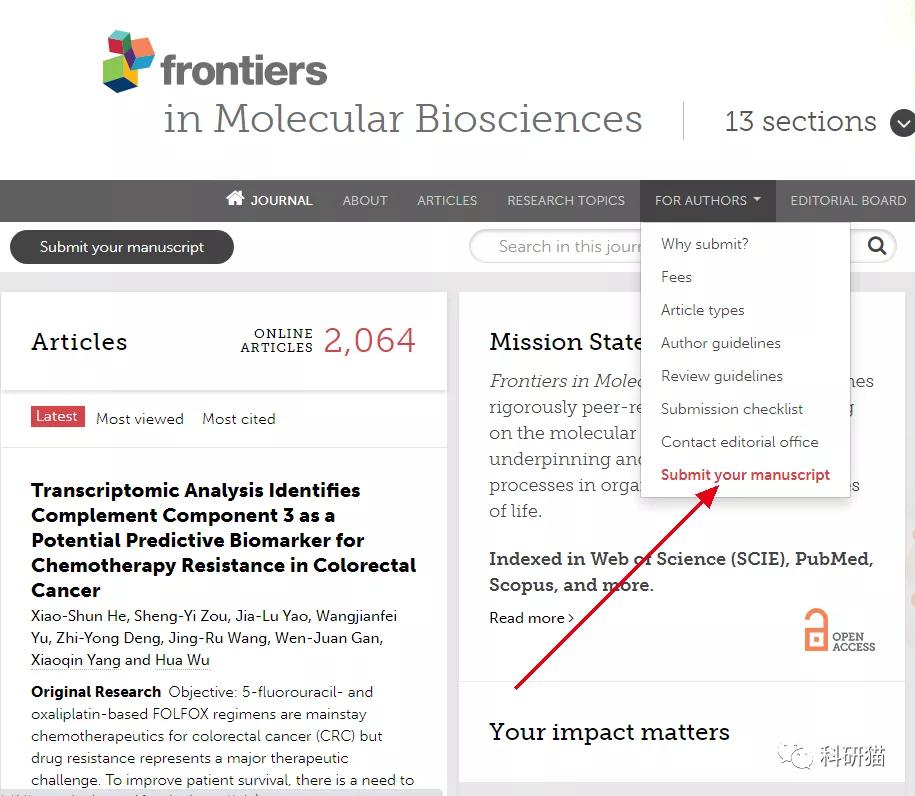The image size is (915, 796).
Task: Open the Read more chevron link
Action: click(x=531, y=618)
